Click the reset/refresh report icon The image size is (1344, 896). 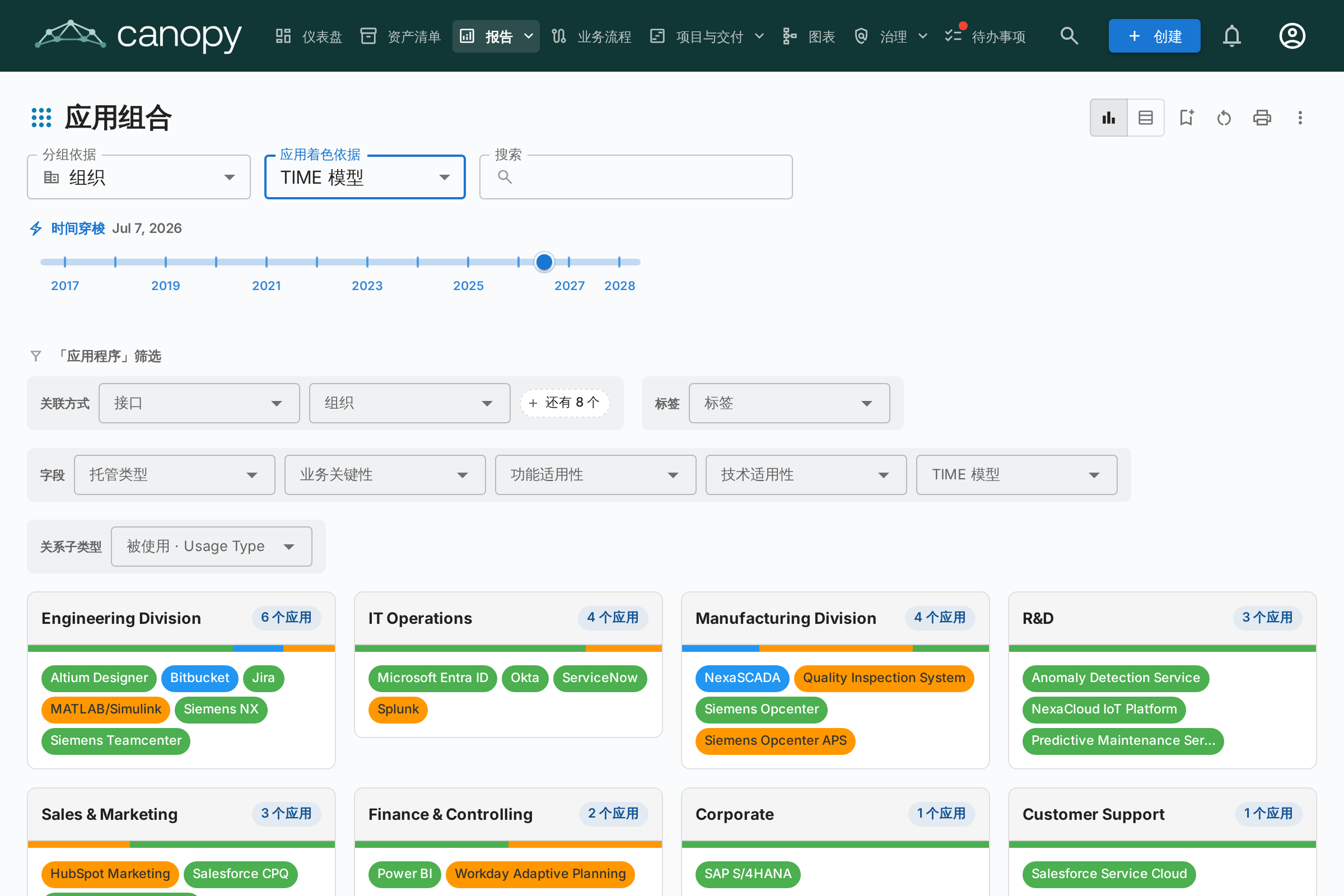tap(1224, 118)
